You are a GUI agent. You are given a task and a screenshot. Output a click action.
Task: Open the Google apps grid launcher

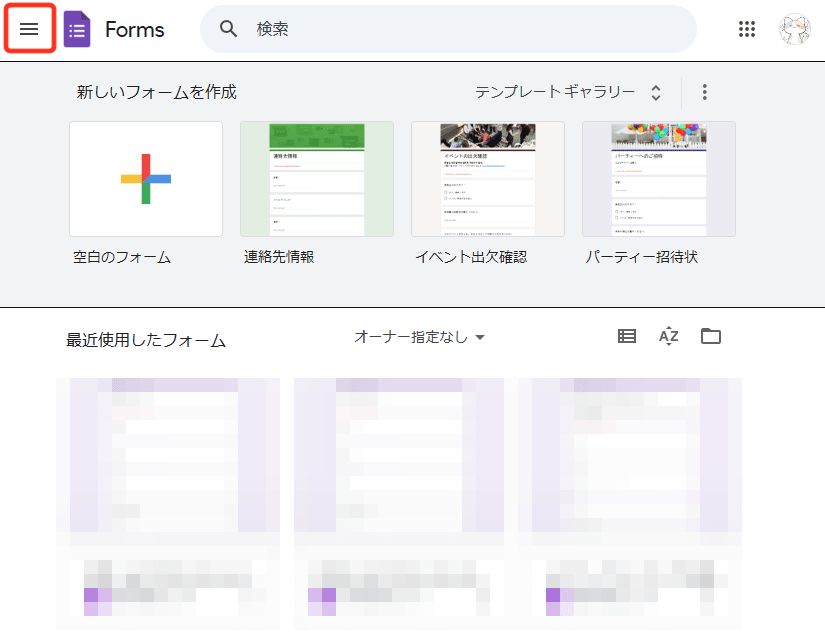point(747,29)
